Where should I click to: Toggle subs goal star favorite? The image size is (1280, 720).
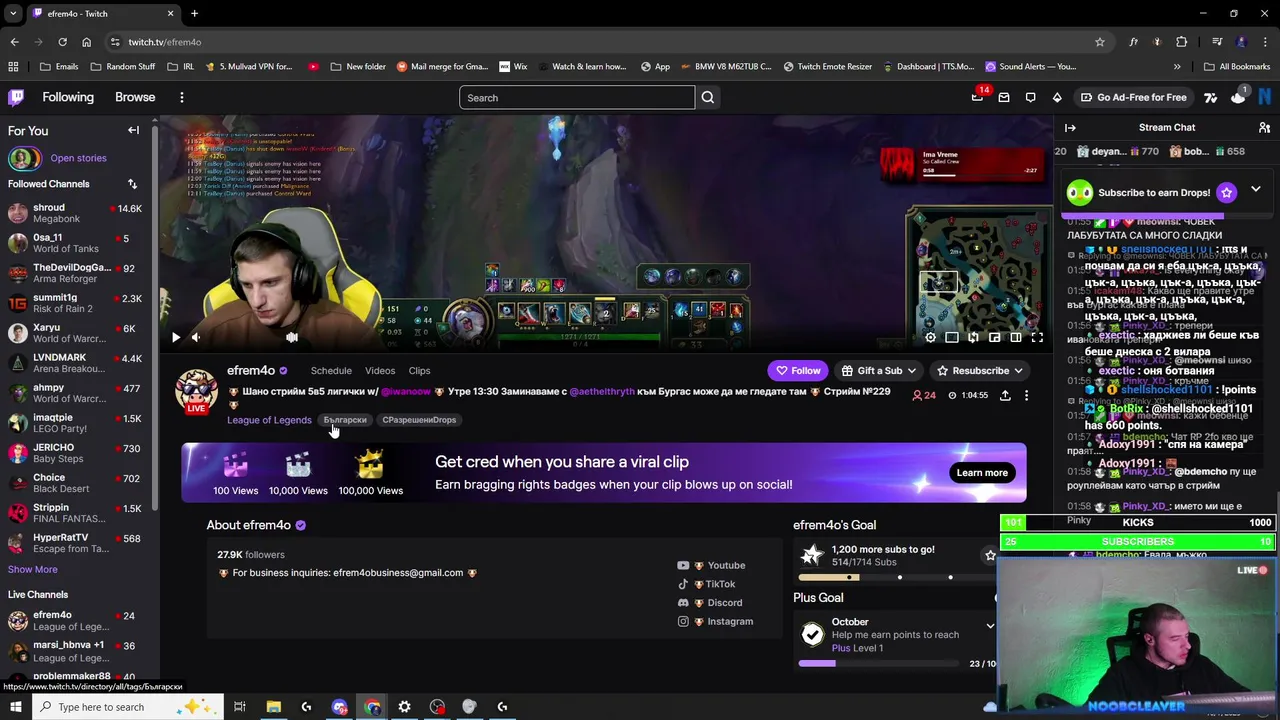pos(990,555)
